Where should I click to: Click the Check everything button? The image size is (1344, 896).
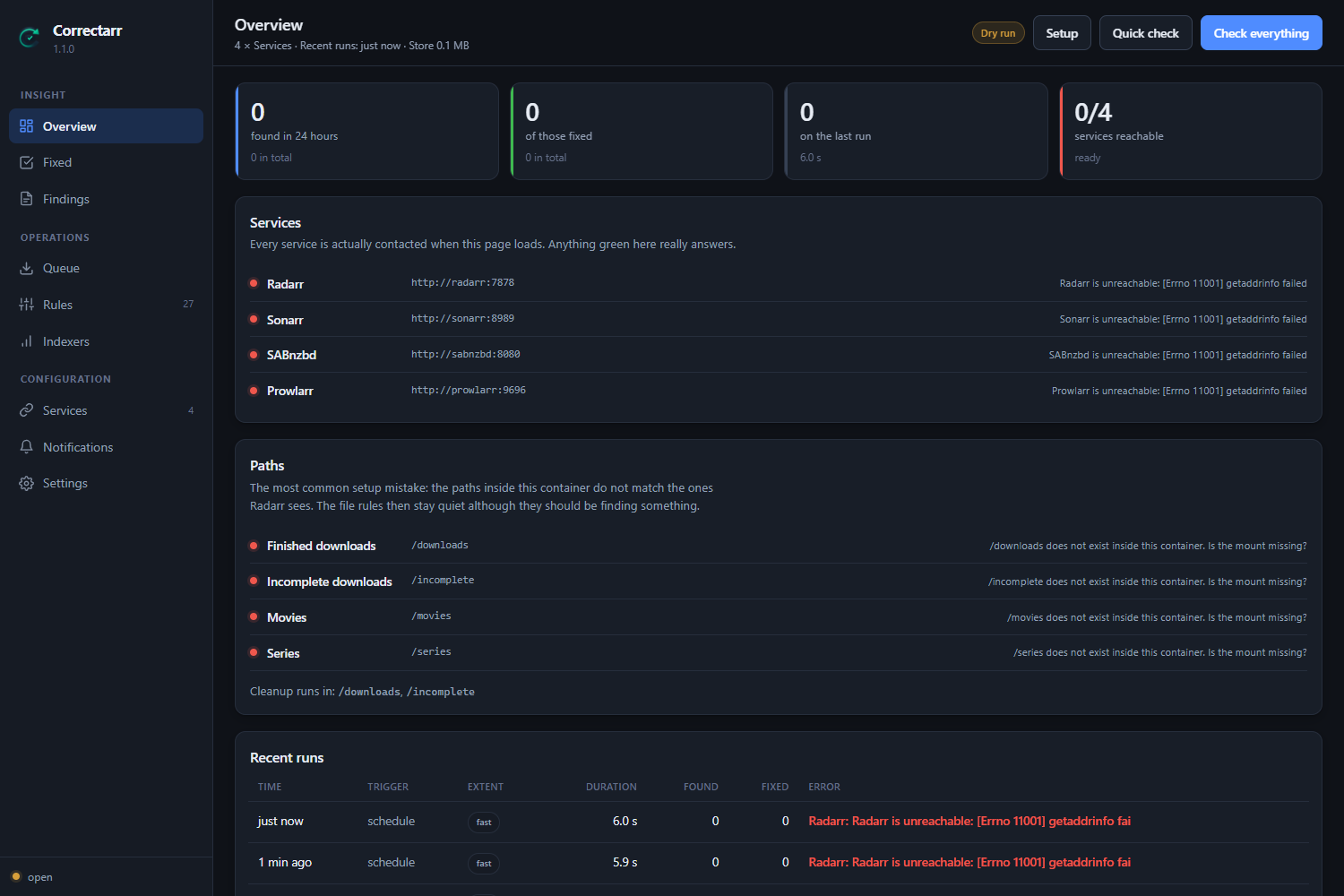click(x=1261, y=33)
